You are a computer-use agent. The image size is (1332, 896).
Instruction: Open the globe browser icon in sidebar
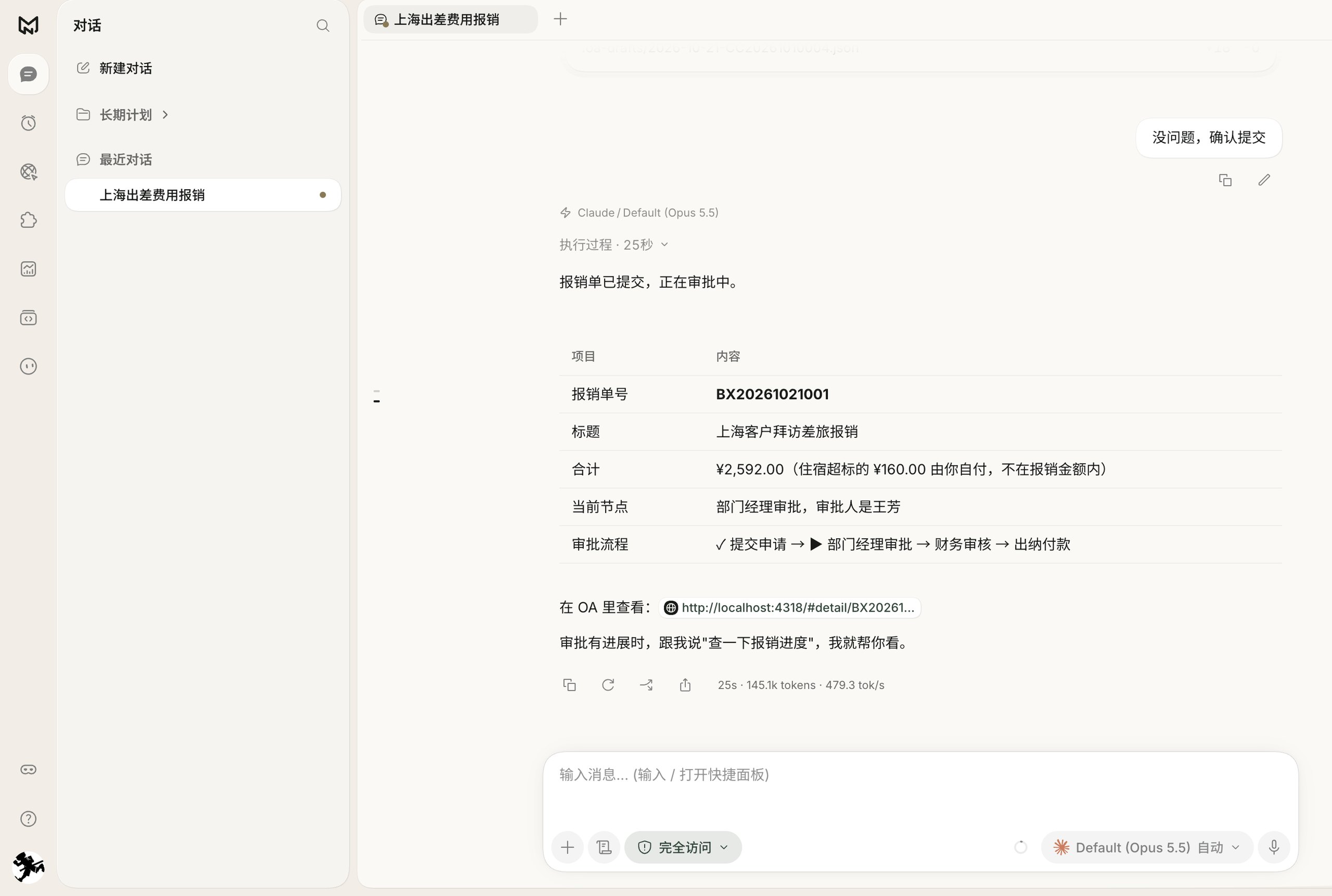point(28,172)
